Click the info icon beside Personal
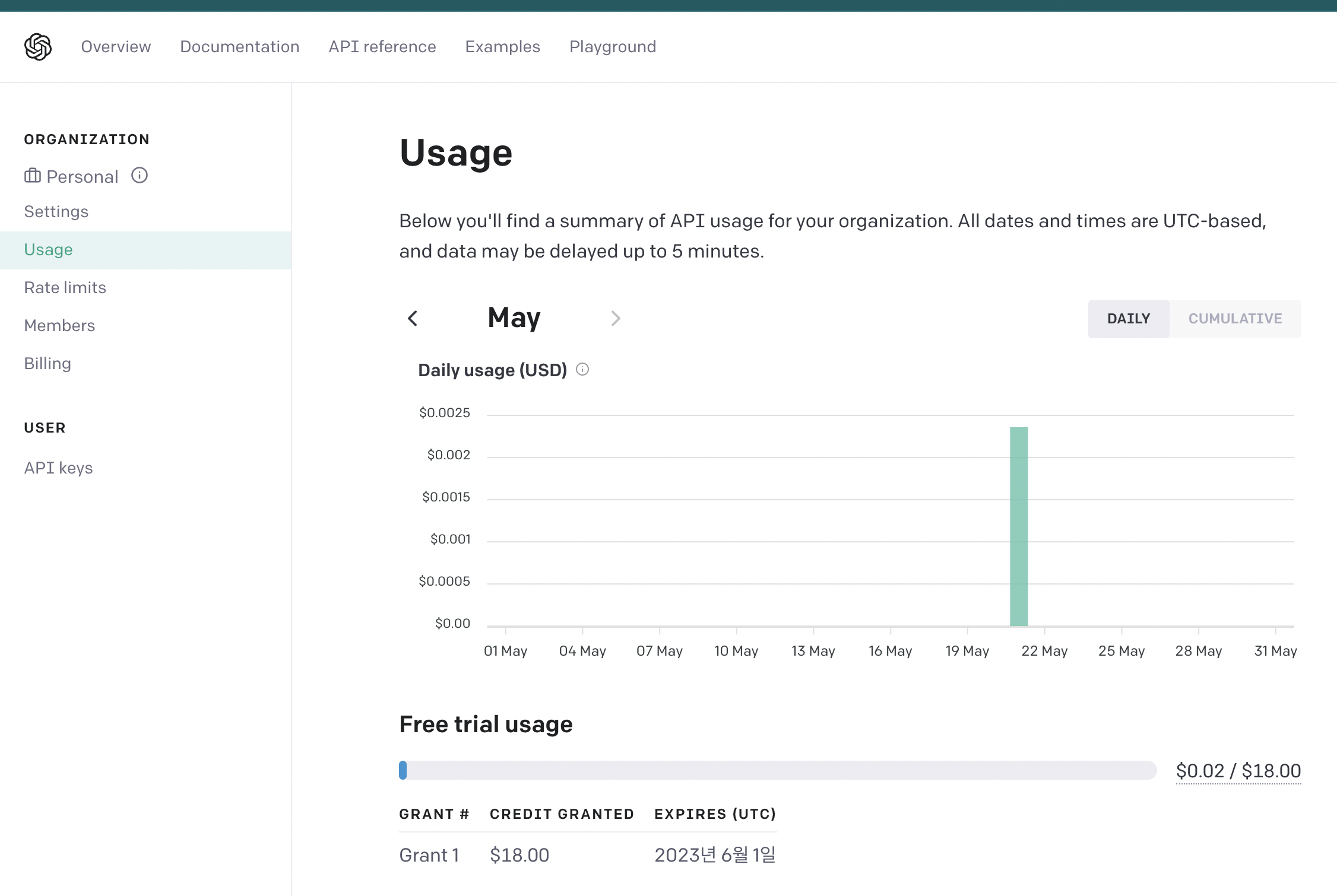Viewport: 1337px width, 896px height. coord(140,176)
